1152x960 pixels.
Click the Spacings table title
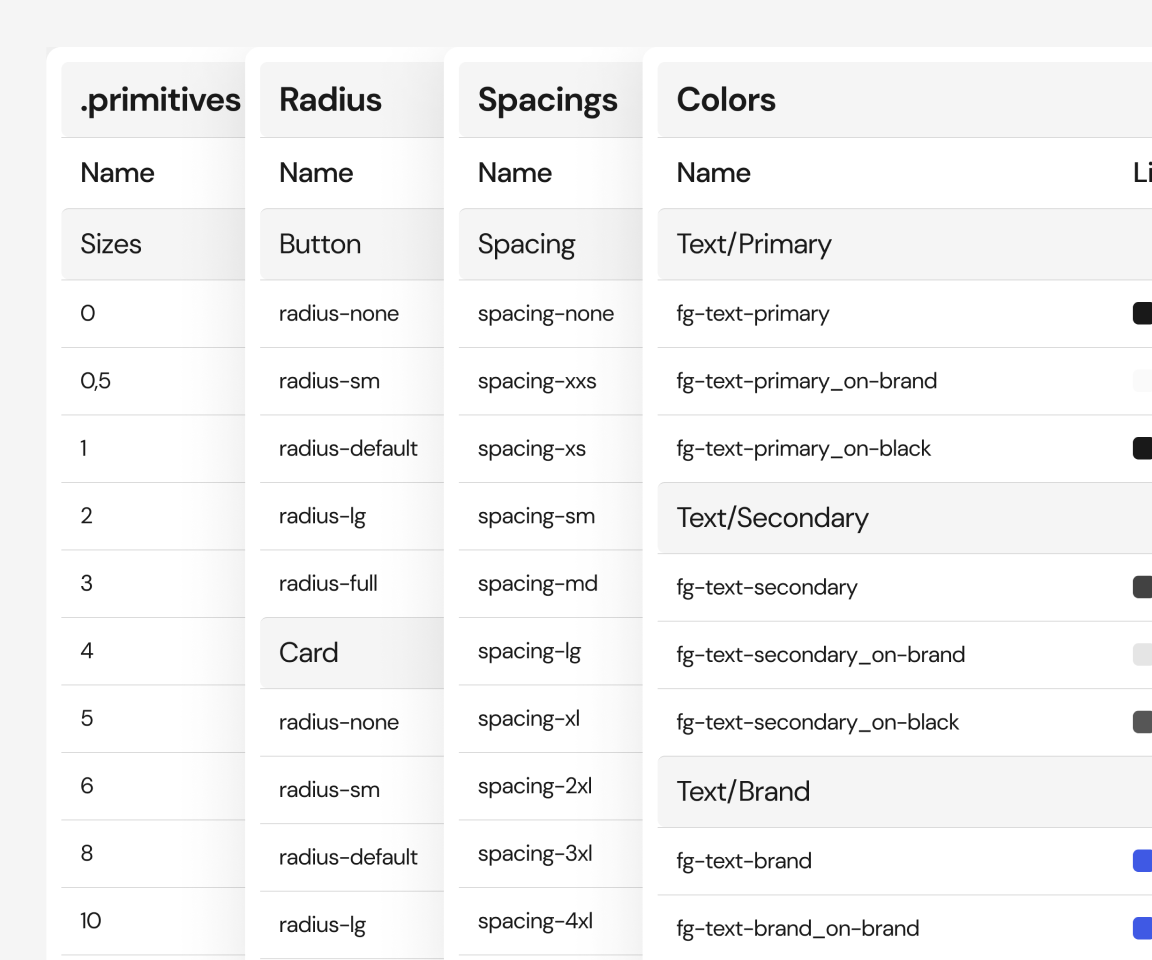(x=547, y=101)
